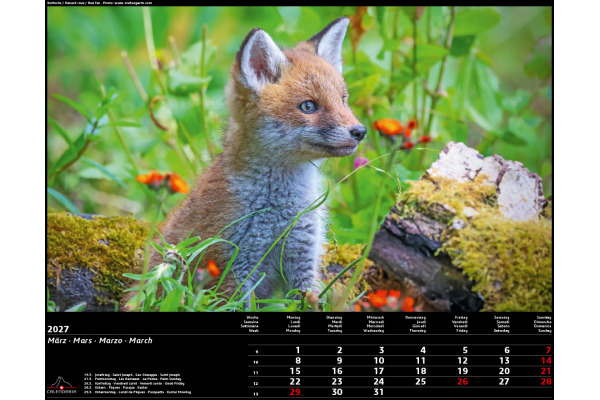The image size is (600, 400).
Task: Select date 3 in the calendar
Action: pyautogui.click(x=381, y=350)
